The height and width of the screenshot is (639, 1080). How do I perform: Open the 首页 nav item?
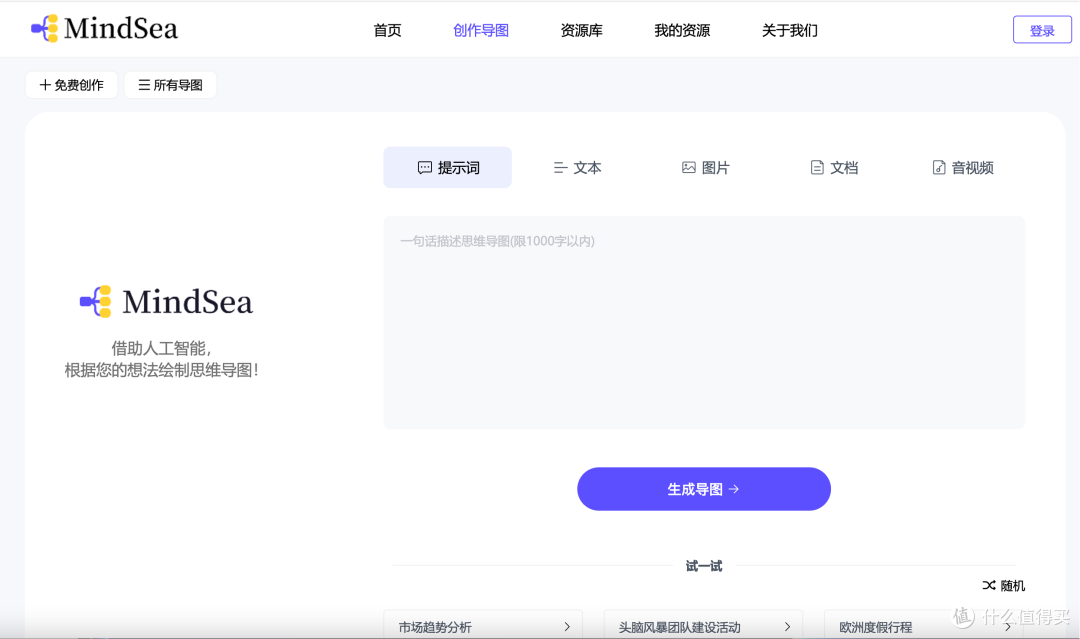coord(387,30)
